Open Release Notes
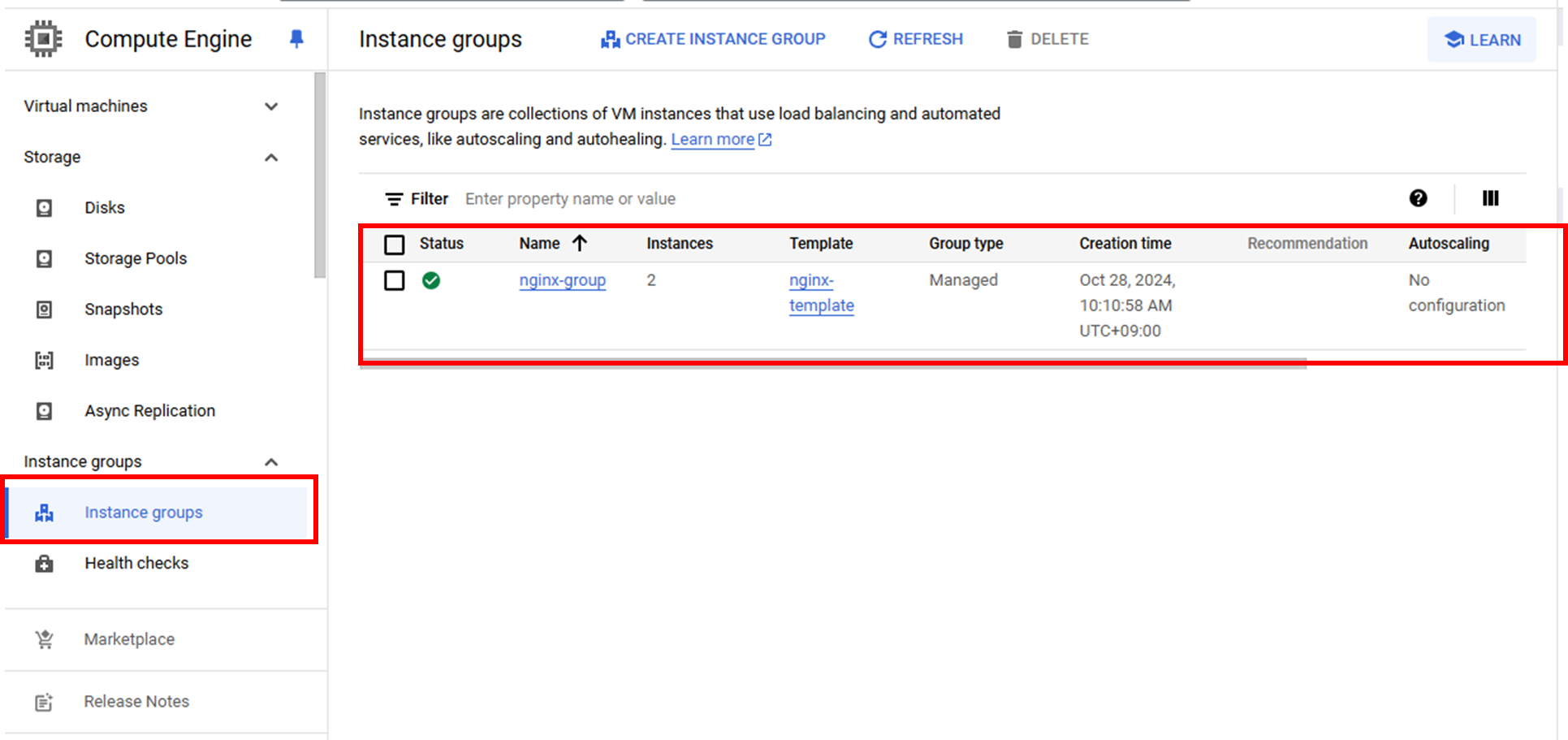 [x=136, y=702]
